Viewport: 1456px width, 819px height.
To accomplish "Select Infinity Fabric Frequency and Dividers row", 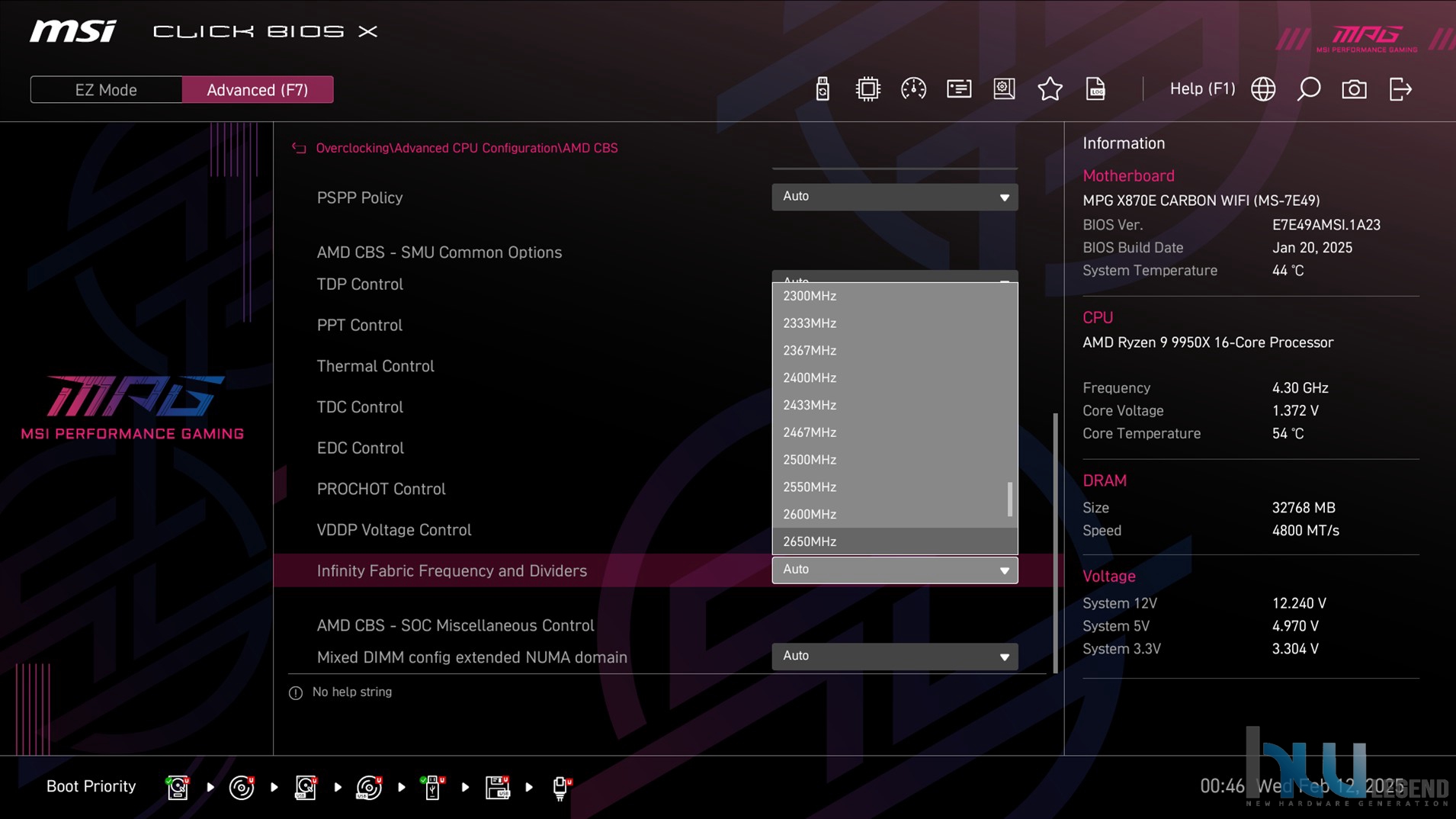I will pyautogui.click(x=668, y=570).
